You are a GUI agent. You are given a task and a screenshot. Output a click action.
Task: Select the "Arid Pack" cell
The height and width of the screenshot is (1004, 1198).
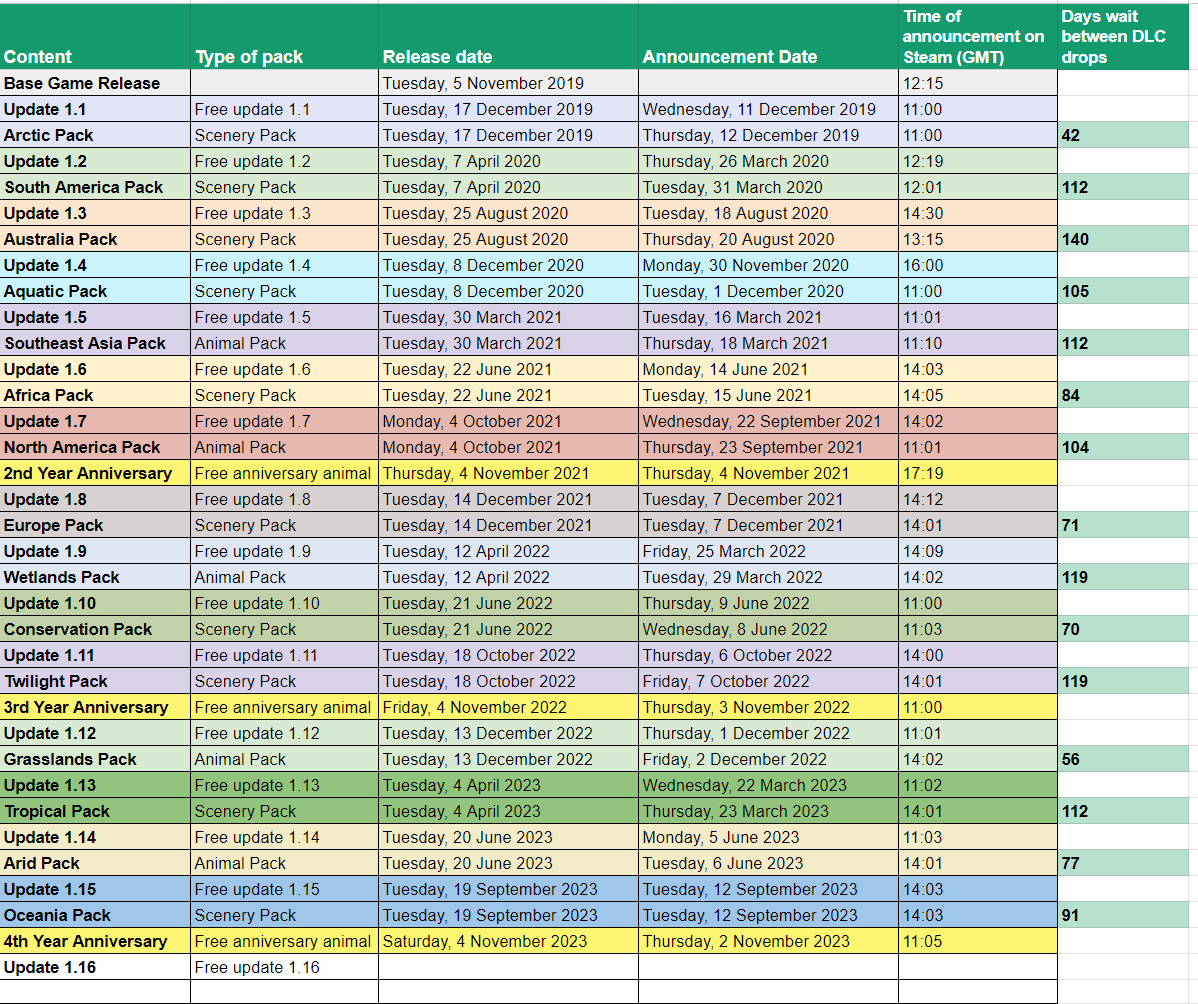point(95,863)
